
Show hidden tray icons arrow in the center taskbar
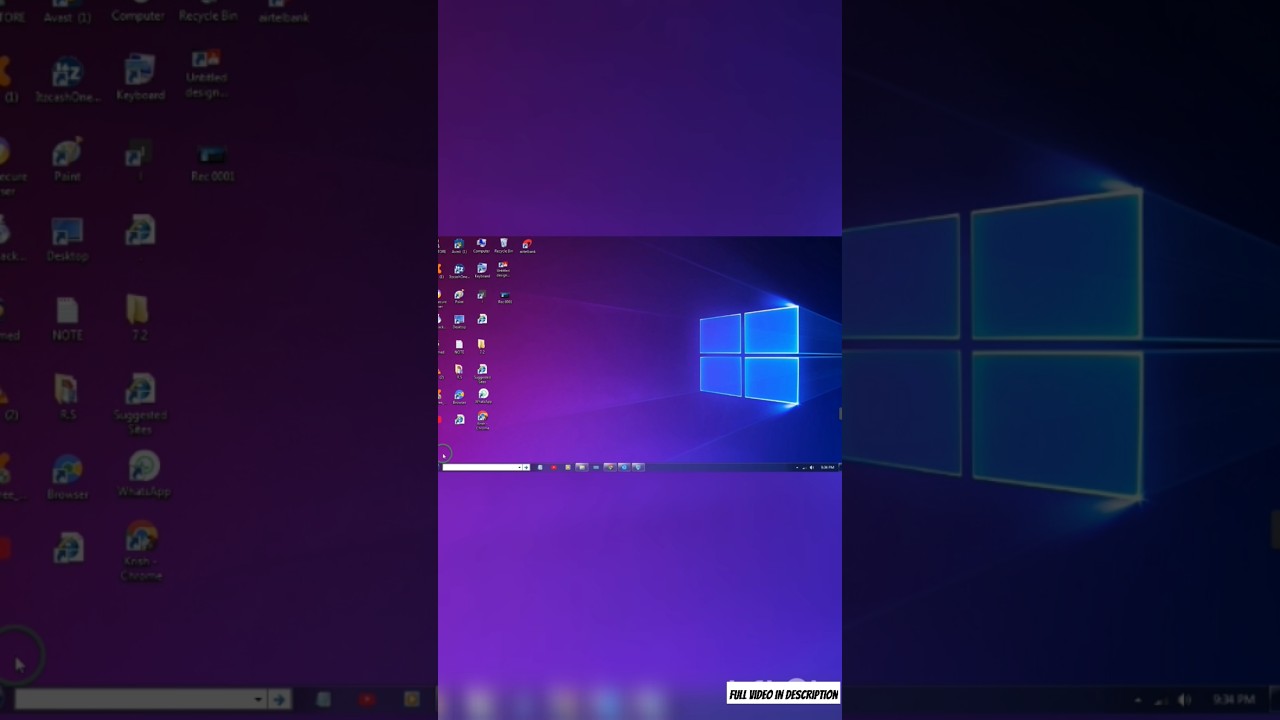point(797,467)
